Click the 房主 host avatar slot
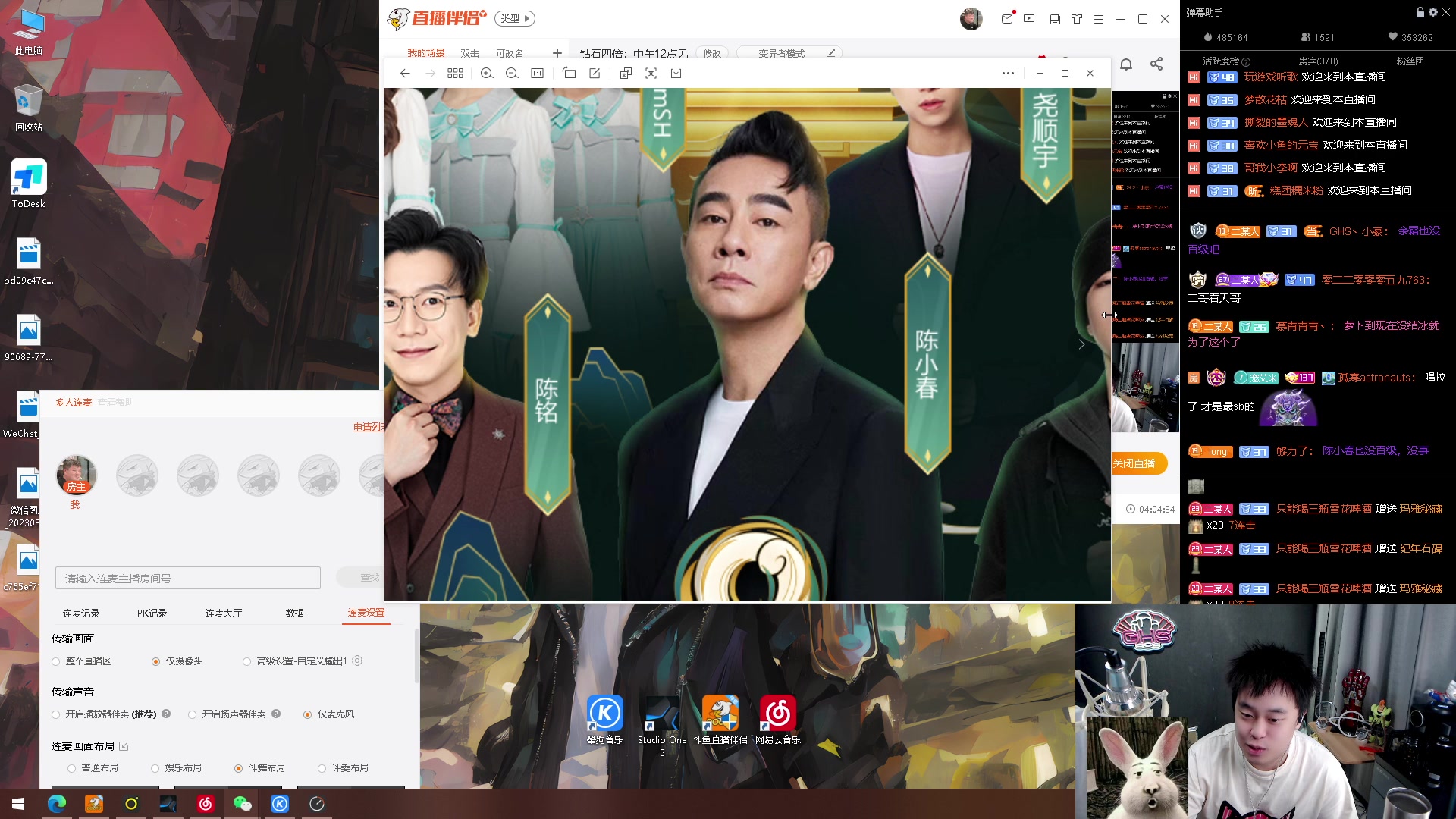 point(76,475)
